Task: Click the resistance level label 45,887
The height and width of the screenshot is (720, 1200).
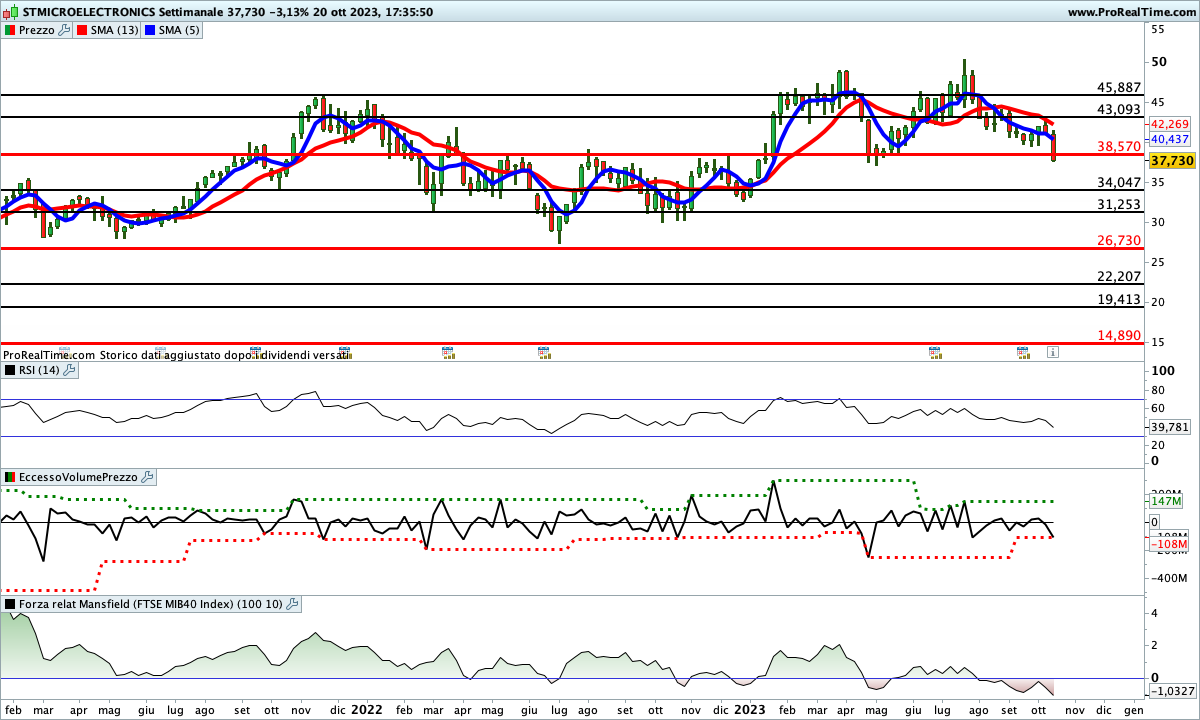Action: pos(1119,88)
